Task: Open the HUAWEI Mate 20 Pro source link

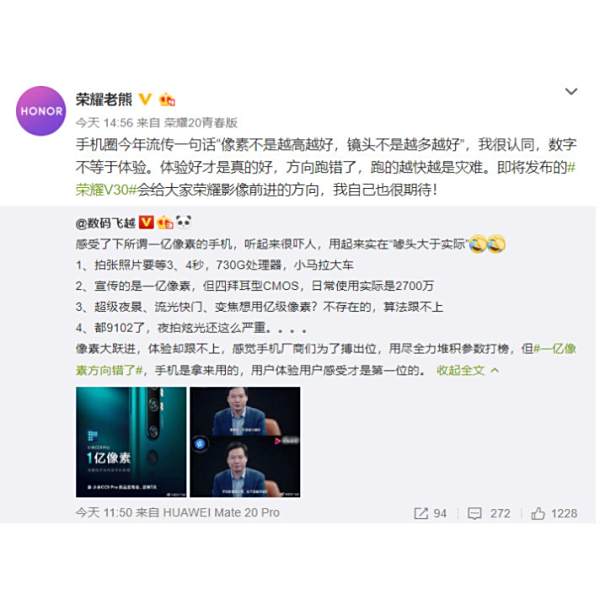Action: point(221,512)
